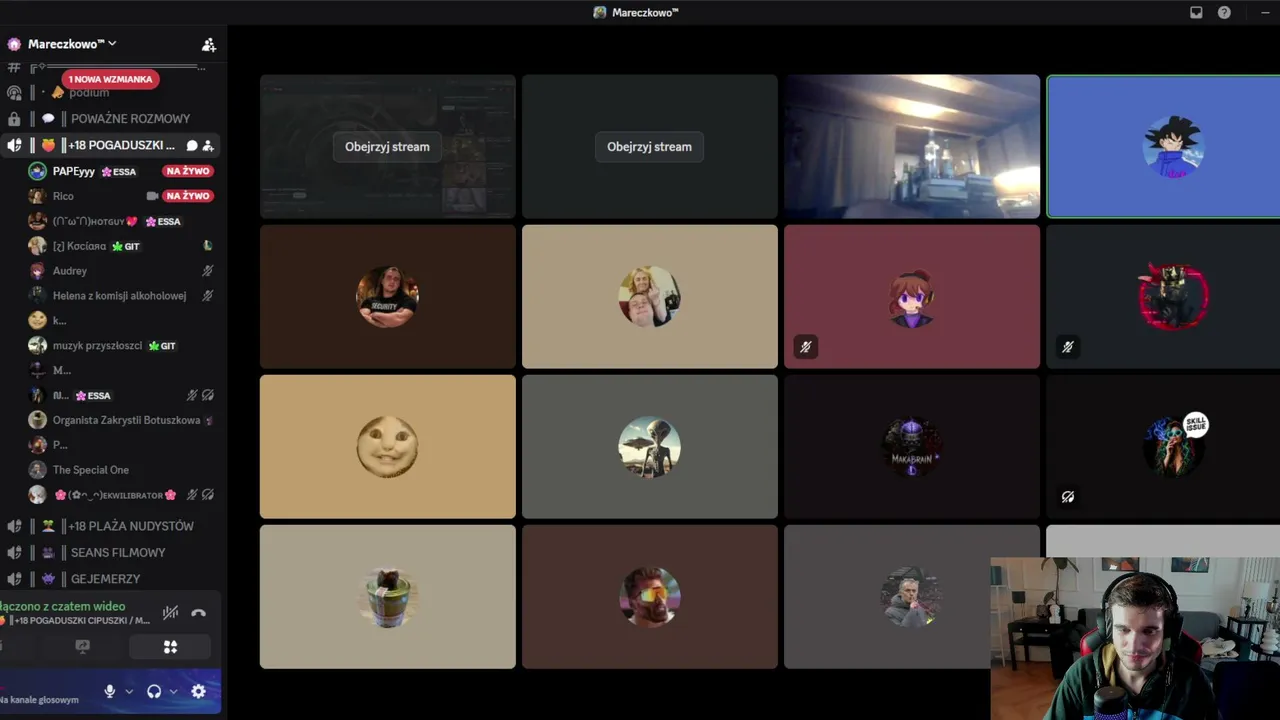The width and height of the screenshot is (1280, 720).
Task: Disconnect from voice with hang-up icon
Action: [x=198, y=613]
